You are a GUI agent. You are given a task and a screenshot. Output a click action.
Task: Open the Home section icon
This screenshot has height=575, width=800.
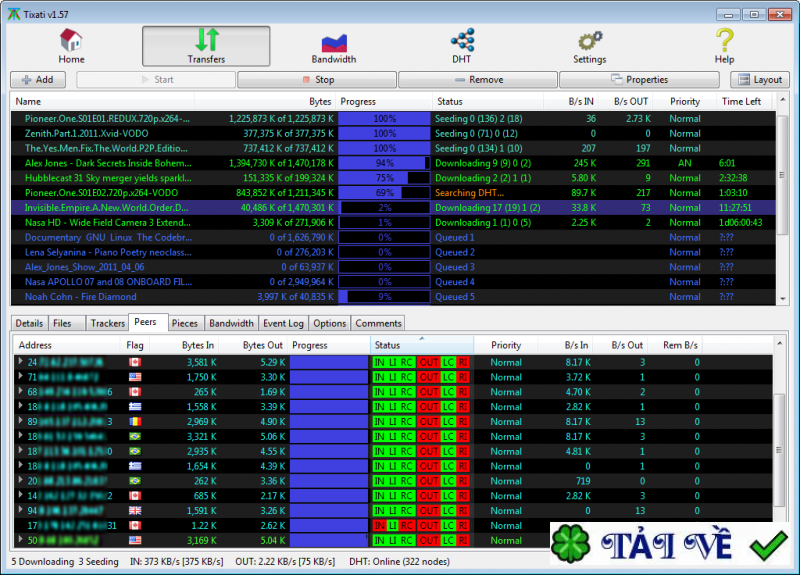click(x=71, y=42)
